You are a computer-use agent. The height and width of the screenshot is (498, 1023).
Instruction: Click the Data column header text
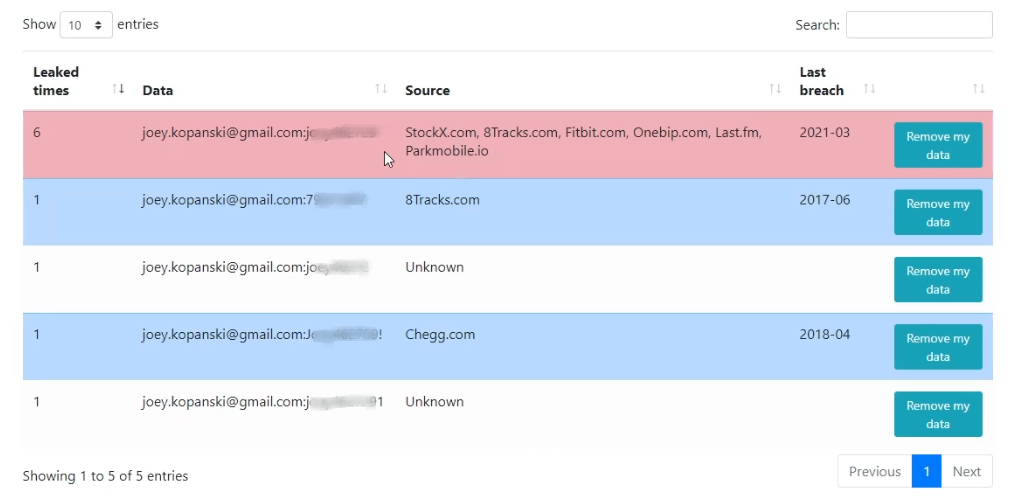coord(158,90)
